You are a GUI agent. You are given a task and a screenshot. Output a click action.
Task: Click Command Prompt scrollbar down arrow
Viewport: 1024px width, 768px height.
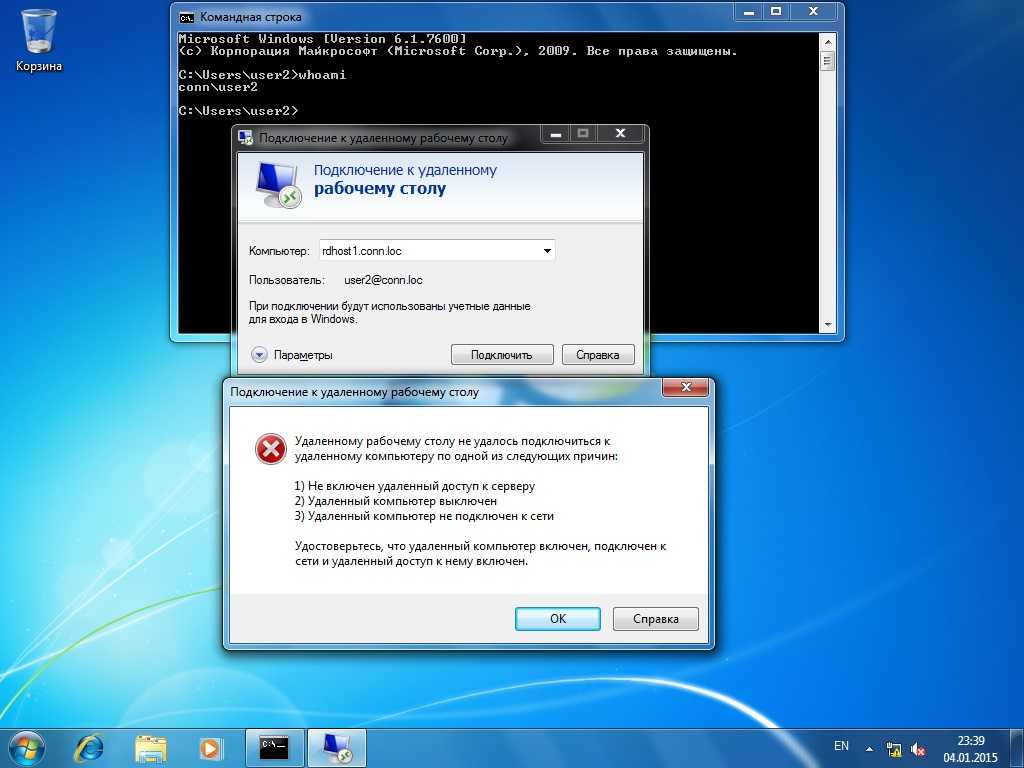tap(827, 325)
